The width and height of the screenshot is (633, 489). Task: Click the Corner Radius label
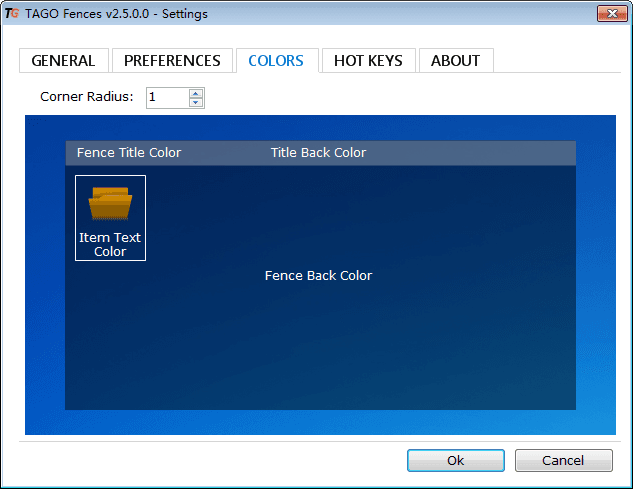tap(86, 97)
